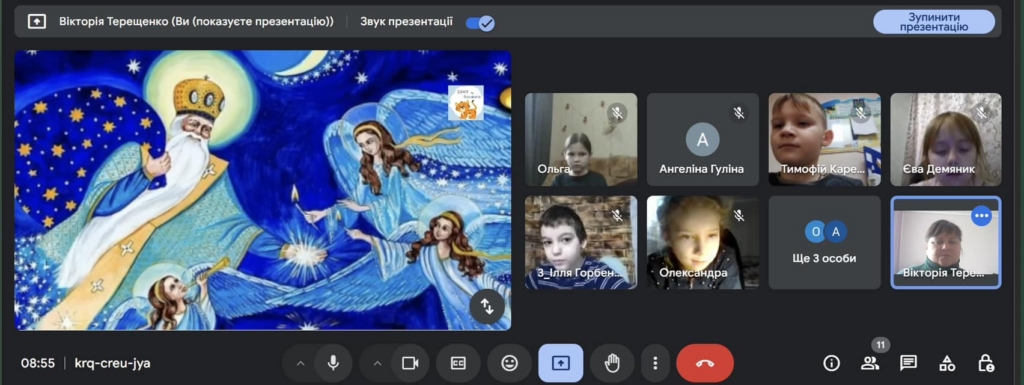Select 3_Ілля Горбен... video tile
Image resolution: width=1024 pixels, height=385 pixels.
(x=581, y=243)
